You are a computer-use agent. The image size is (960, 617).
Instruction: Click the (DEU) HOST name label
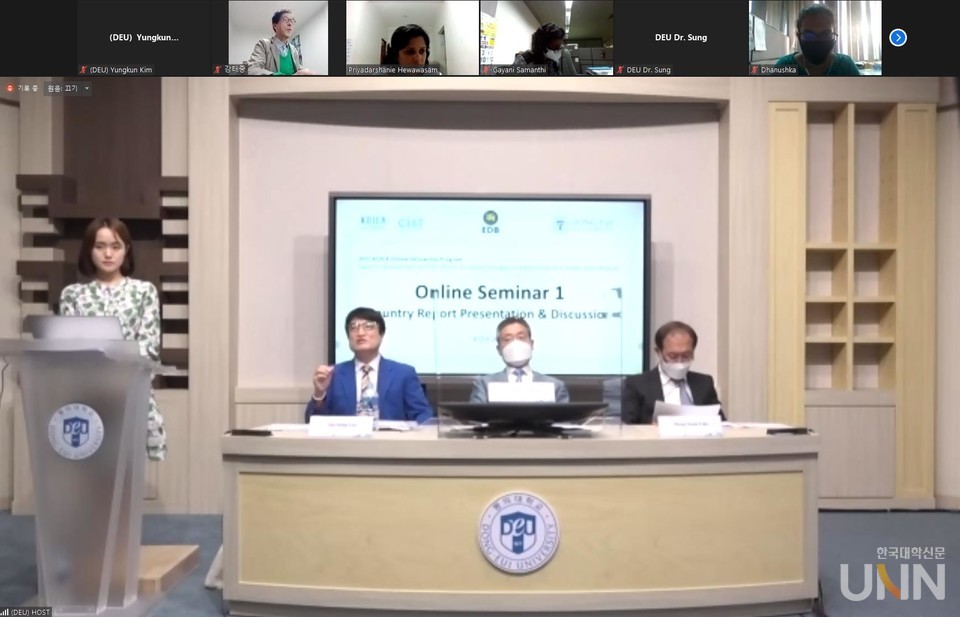30,611
